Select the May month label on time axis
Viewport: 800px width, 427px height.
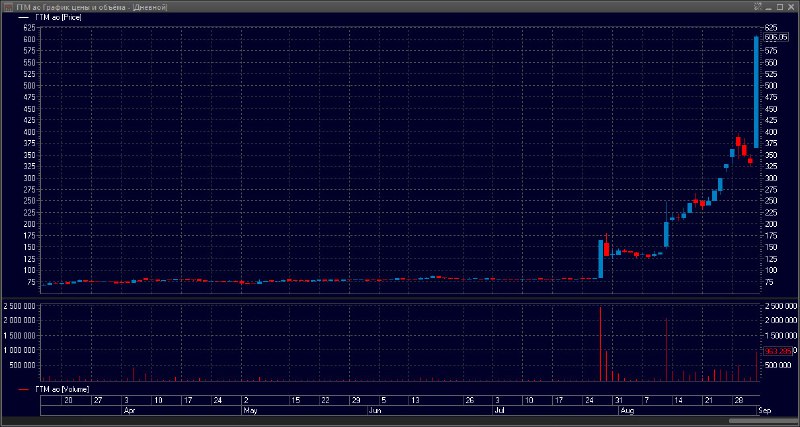(251, 410)
